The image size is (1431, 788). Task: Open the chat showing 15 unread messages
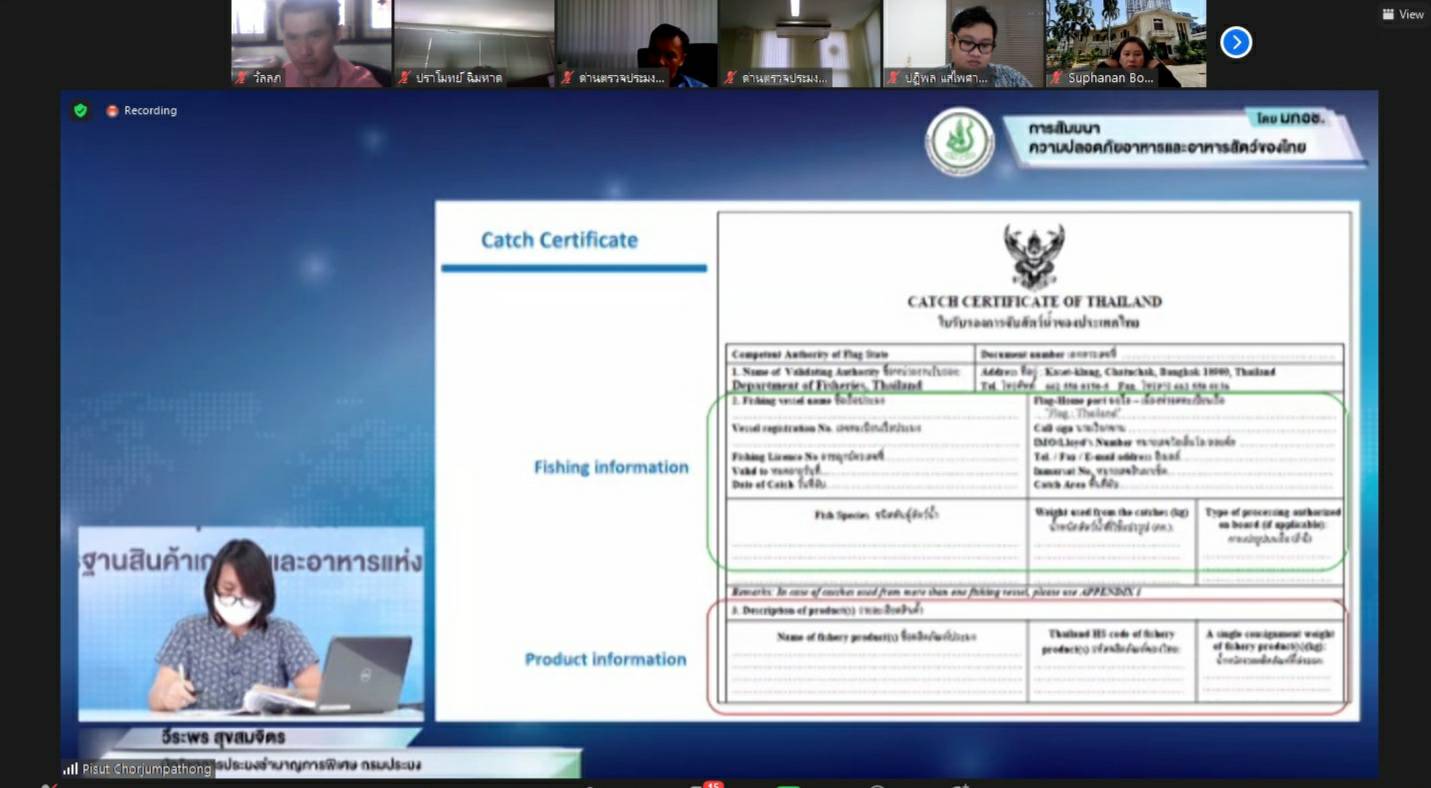(700, 785)
